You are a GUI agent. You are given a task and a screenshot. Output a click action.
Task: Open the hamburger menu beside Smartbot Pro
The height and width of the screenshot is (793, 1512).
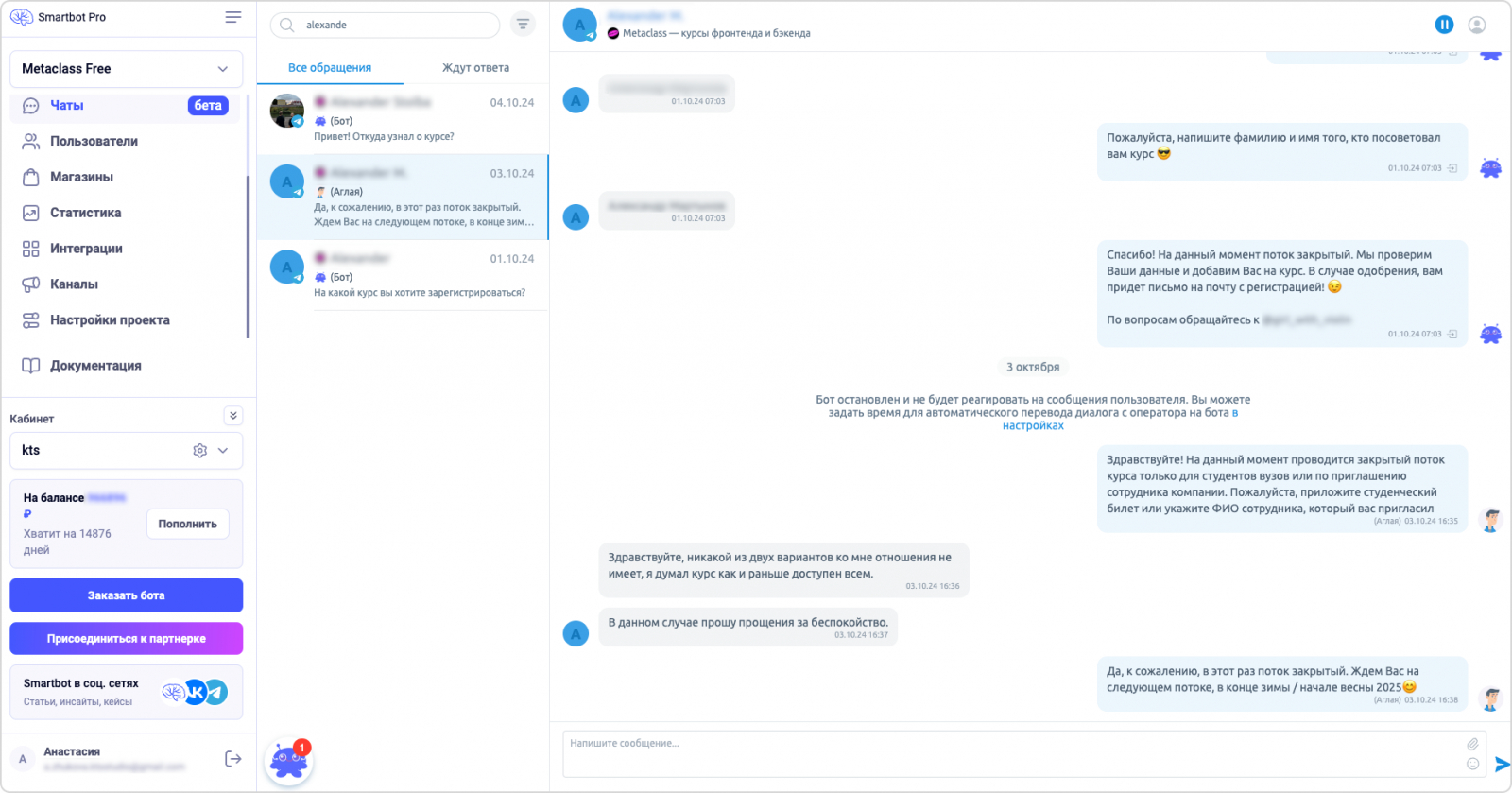[233, 17]
